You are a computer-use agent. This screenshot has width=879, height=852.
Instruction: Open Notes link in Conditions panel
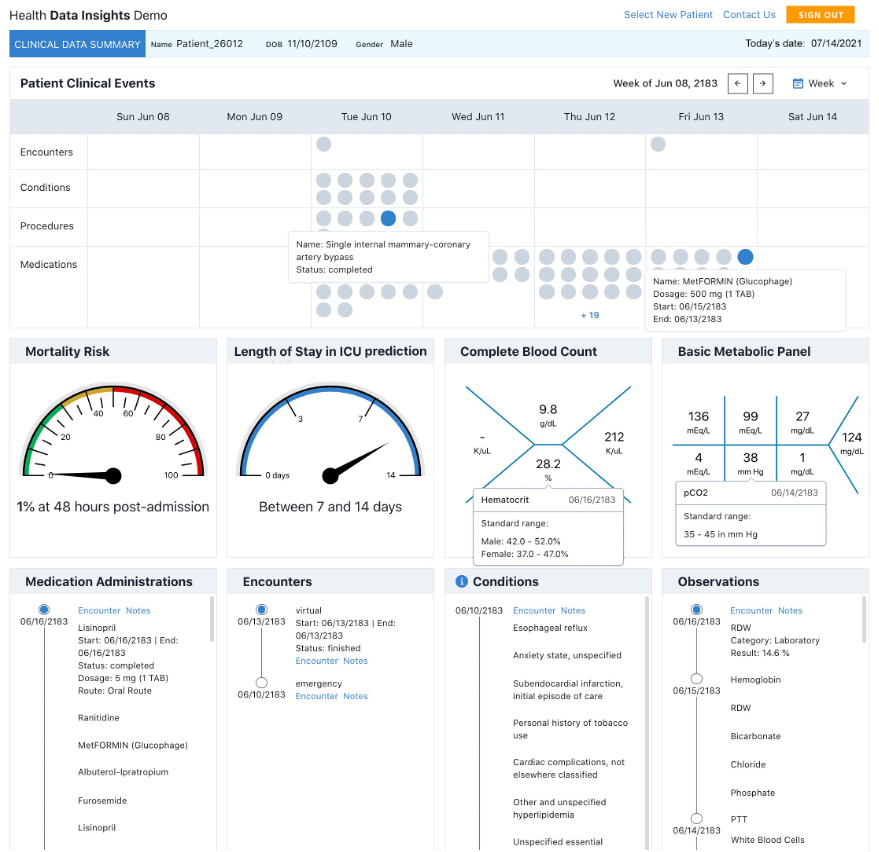click(x=573, y=610)
